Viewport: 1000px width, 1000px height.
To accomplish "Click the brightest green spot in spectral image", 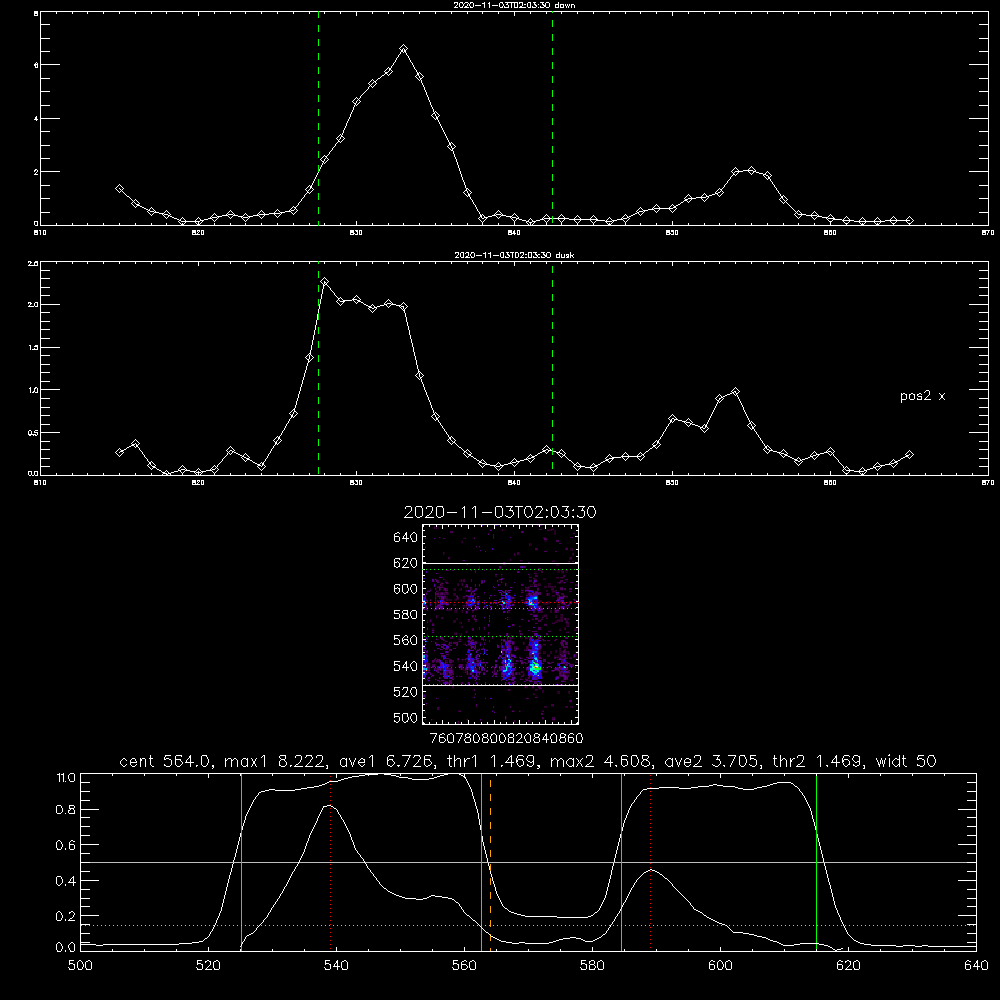I will click(536, 668).
